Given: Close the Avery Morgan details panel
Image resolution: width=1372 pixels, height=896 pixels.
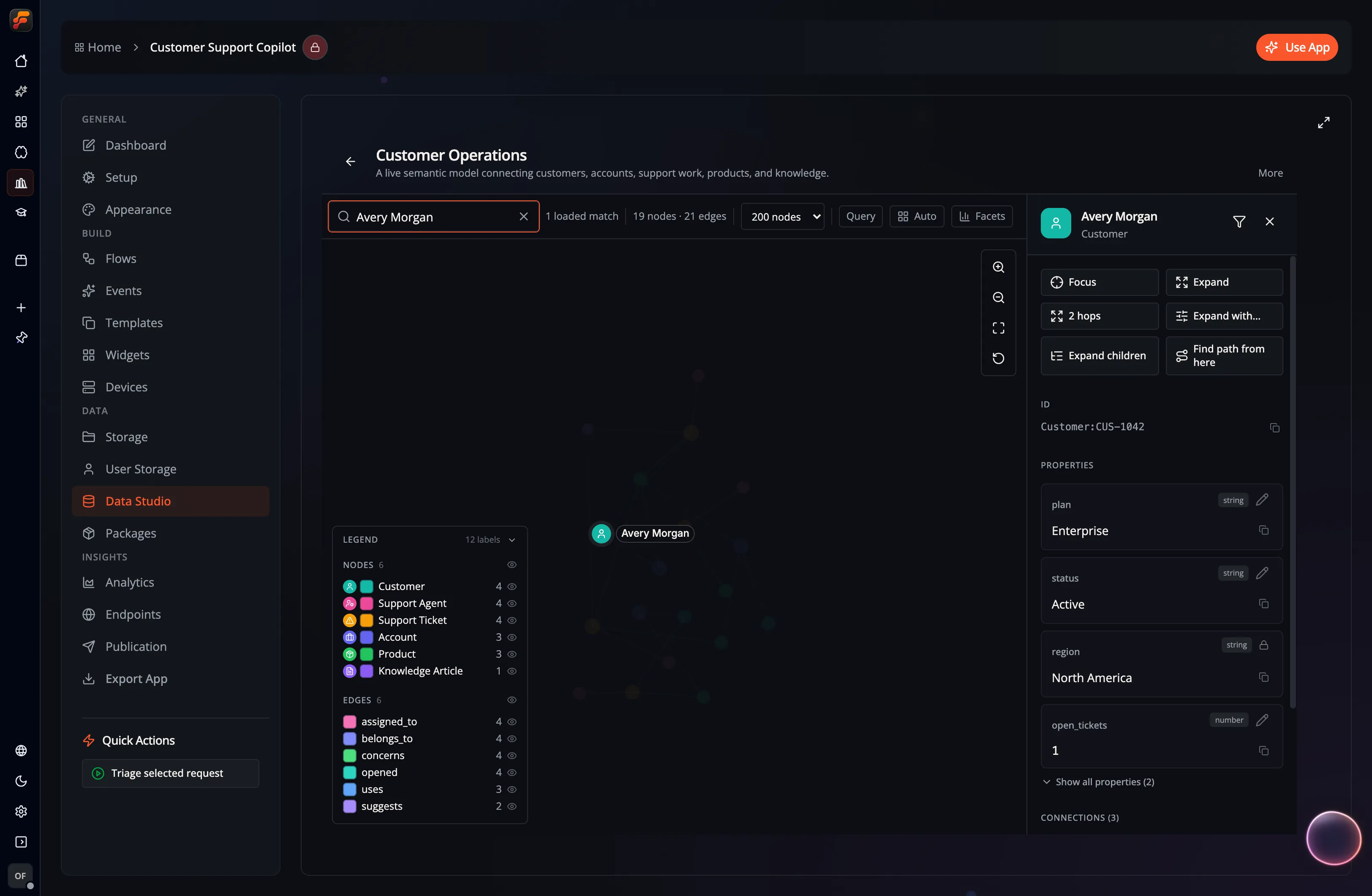Looking at the screenshot, I should 1269,221.
